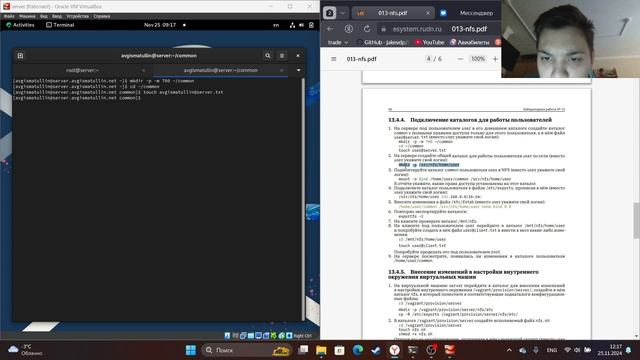Viewport: 640px width, 360px height.
Task: Switch to the root@server terminal tab
Action: 82,70
